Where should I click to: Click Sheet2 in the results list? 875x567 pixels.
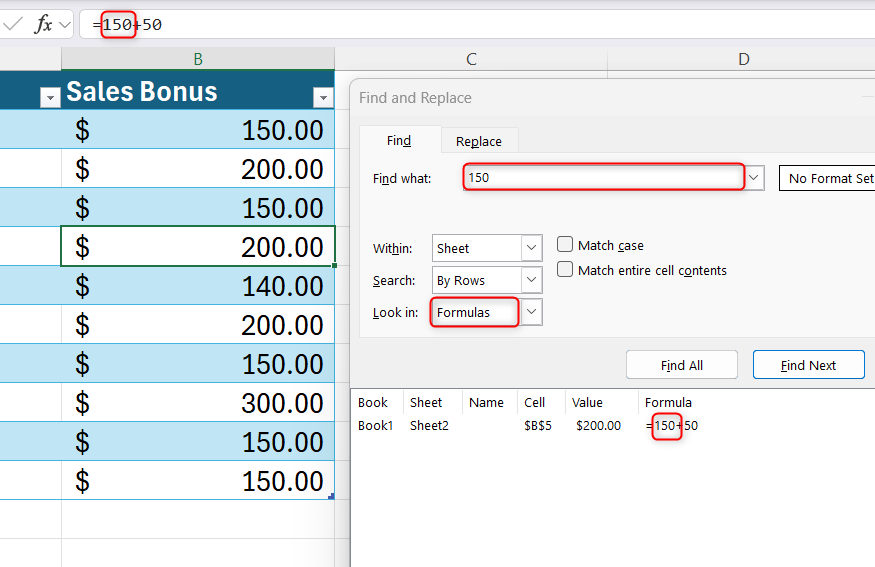pyautogui.click(x=429, y=425)
